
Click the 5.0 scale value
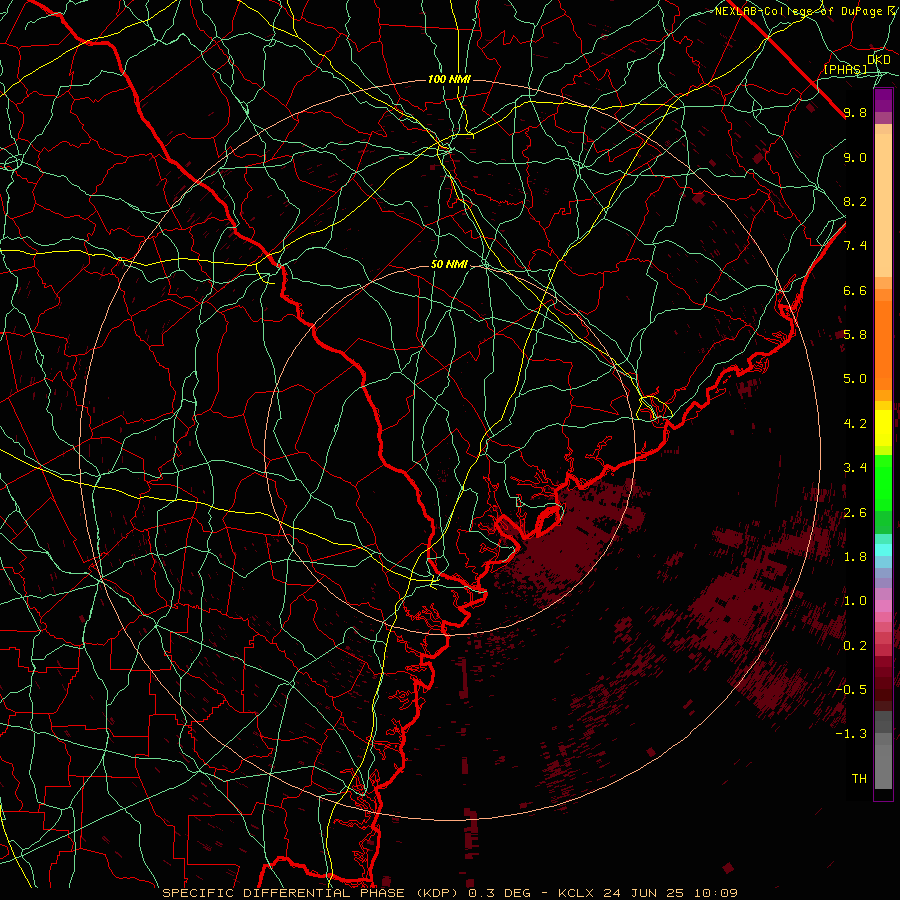coord(855,379)
